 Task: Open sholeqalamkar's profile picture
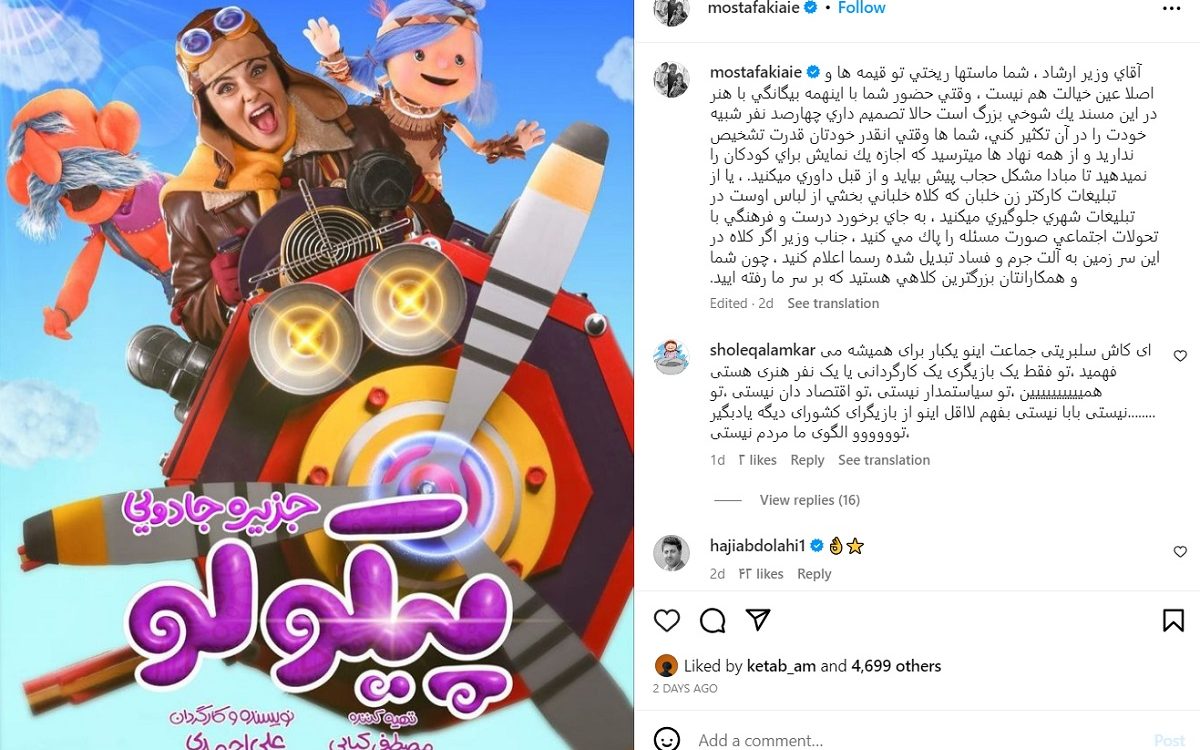671,357
